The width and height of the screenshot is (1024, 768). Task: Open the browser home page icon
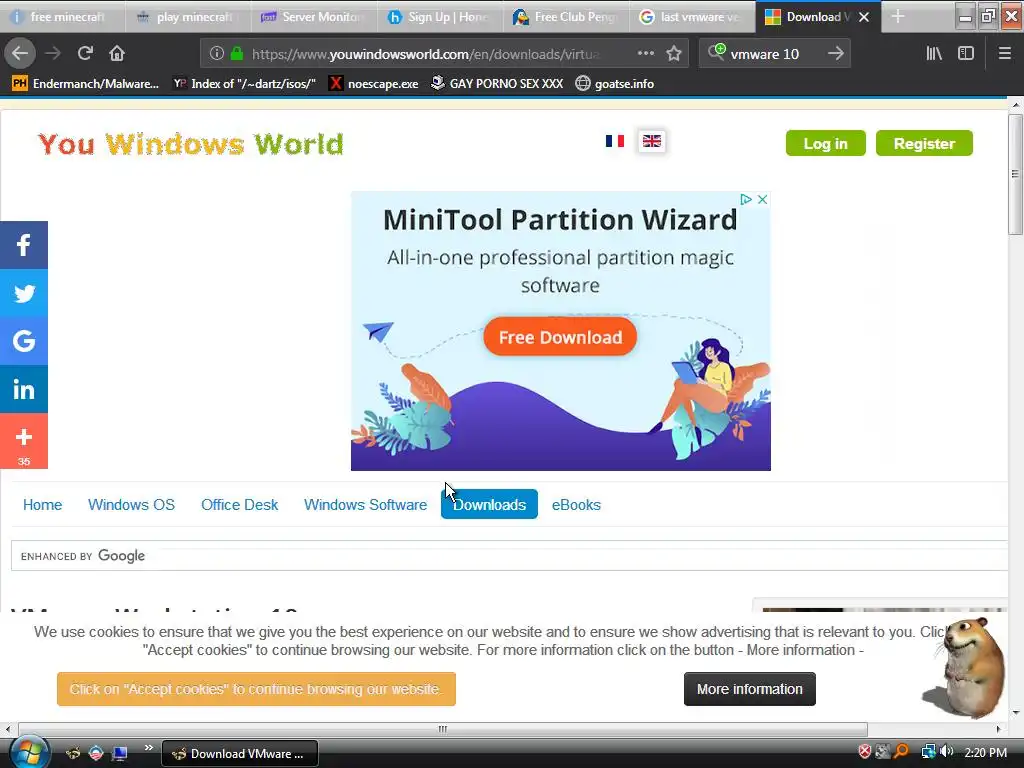[117, 54]
